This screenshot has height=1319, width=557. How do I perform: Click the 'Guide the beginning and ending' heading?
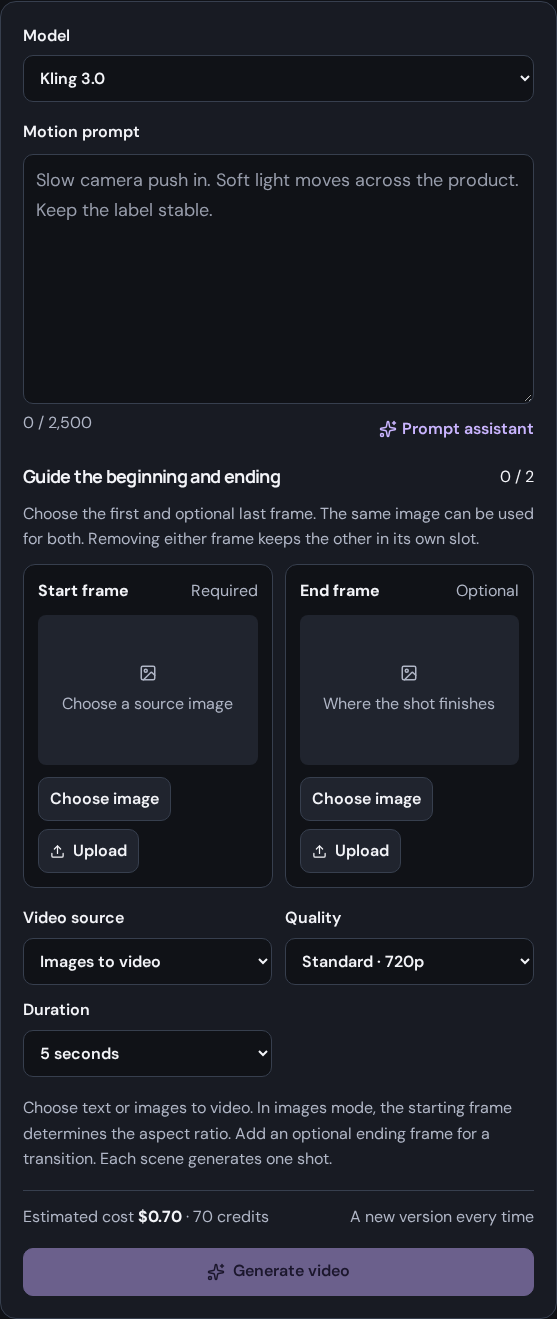[x=152, y=477]
